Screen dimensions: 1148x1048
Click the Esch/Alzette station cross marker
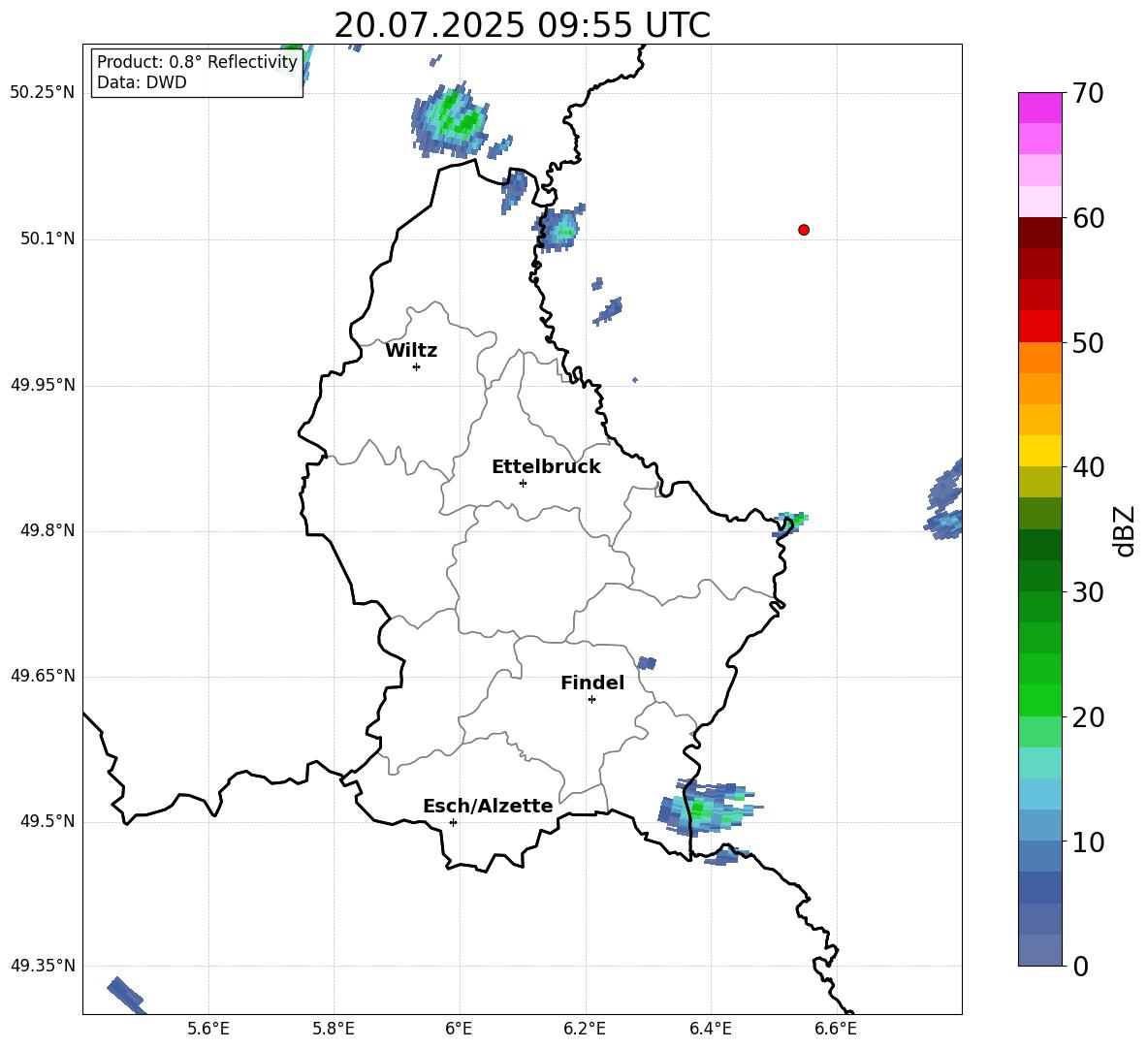pyautogui.click(x=453, y=822)
